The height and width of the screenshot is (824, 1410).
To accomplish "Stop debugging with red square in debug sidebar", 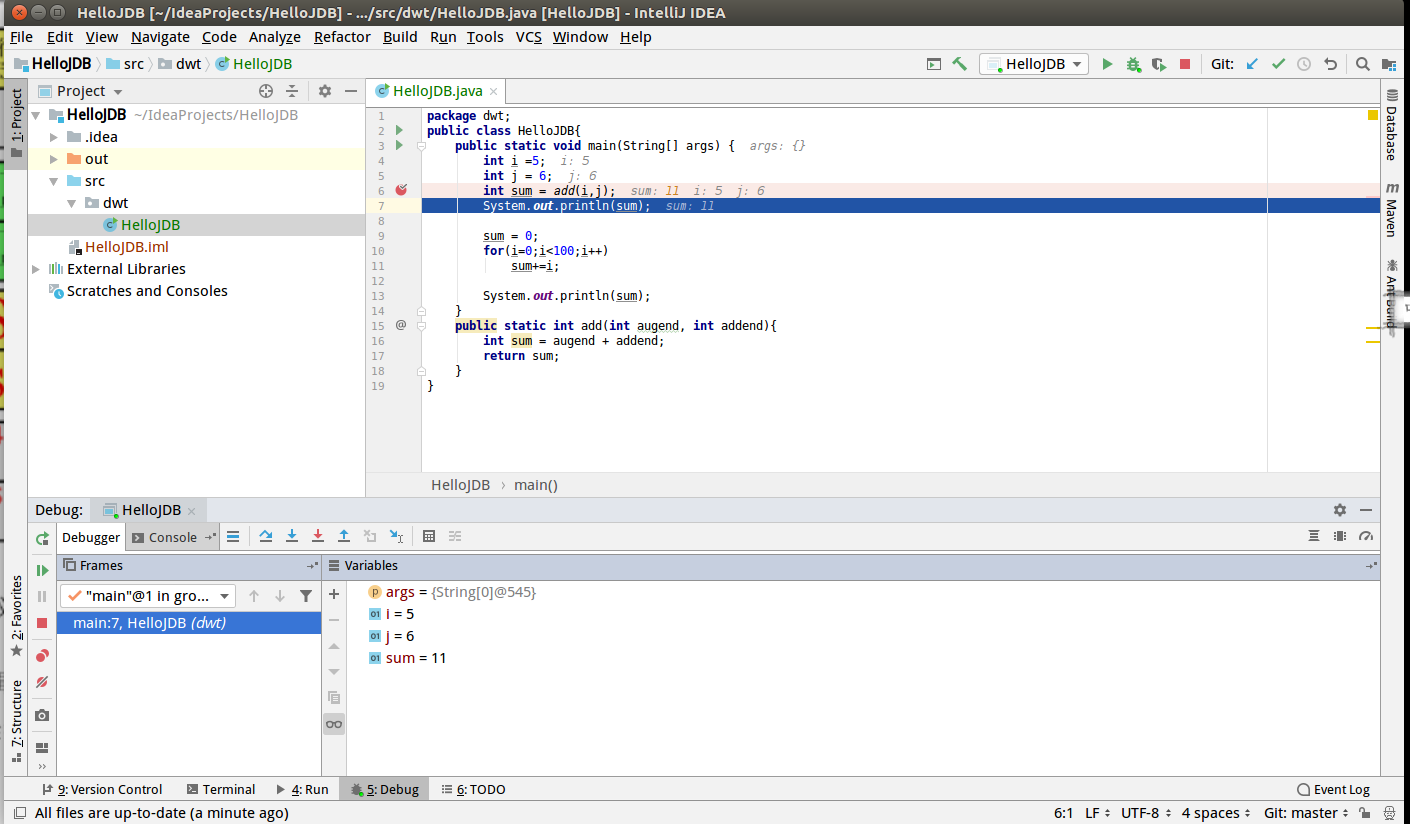I will point(42,623).
